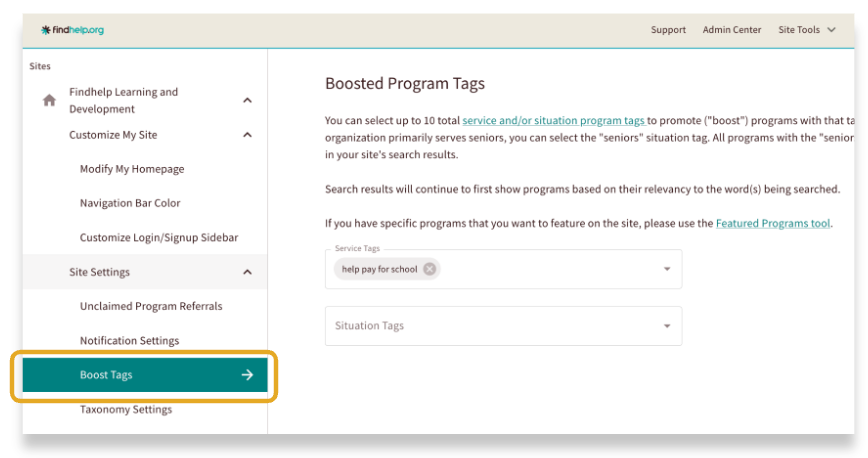Click Support in the top bar
The width and height of the screenshot is (868, 458).
point(668,30)
